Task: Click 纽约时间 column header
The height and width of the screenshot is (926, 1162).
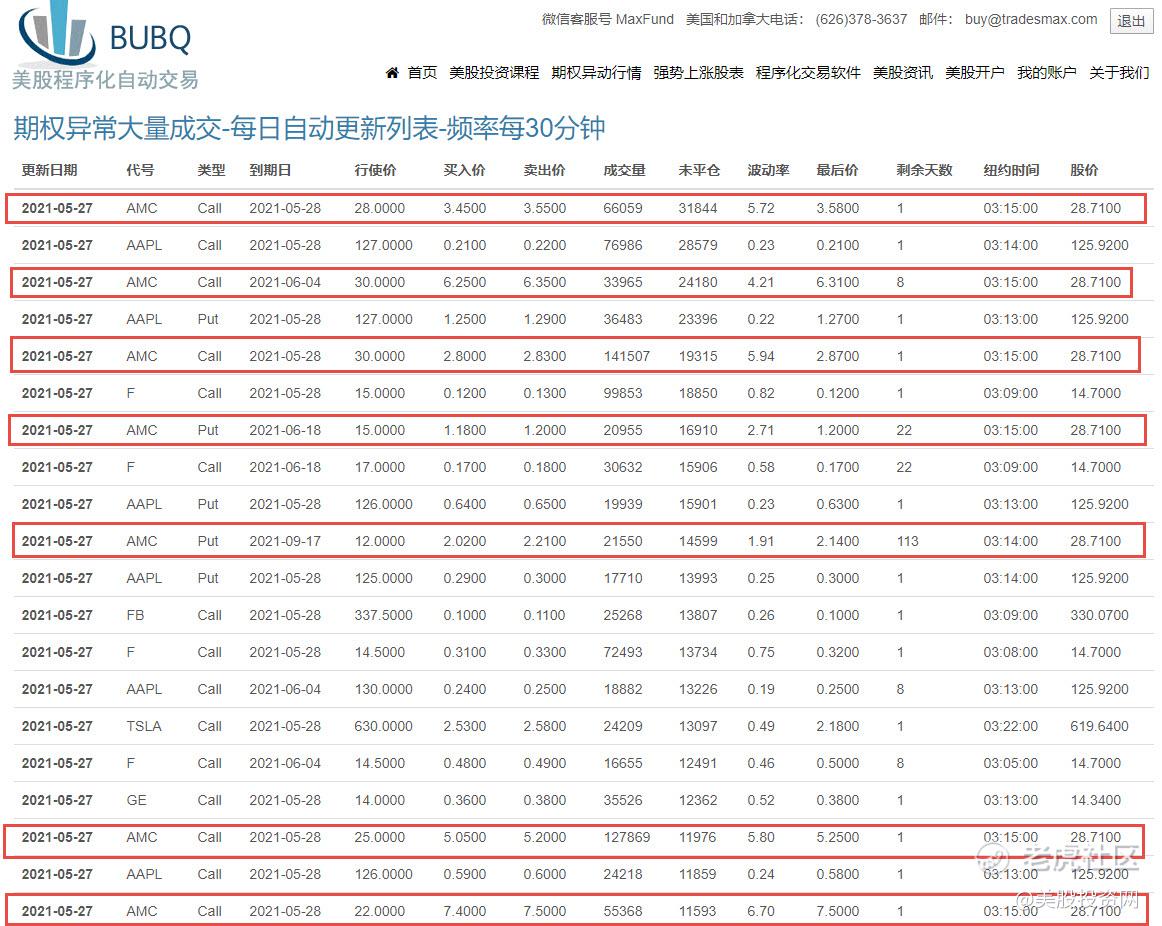Action: (x=1012, y=170)
